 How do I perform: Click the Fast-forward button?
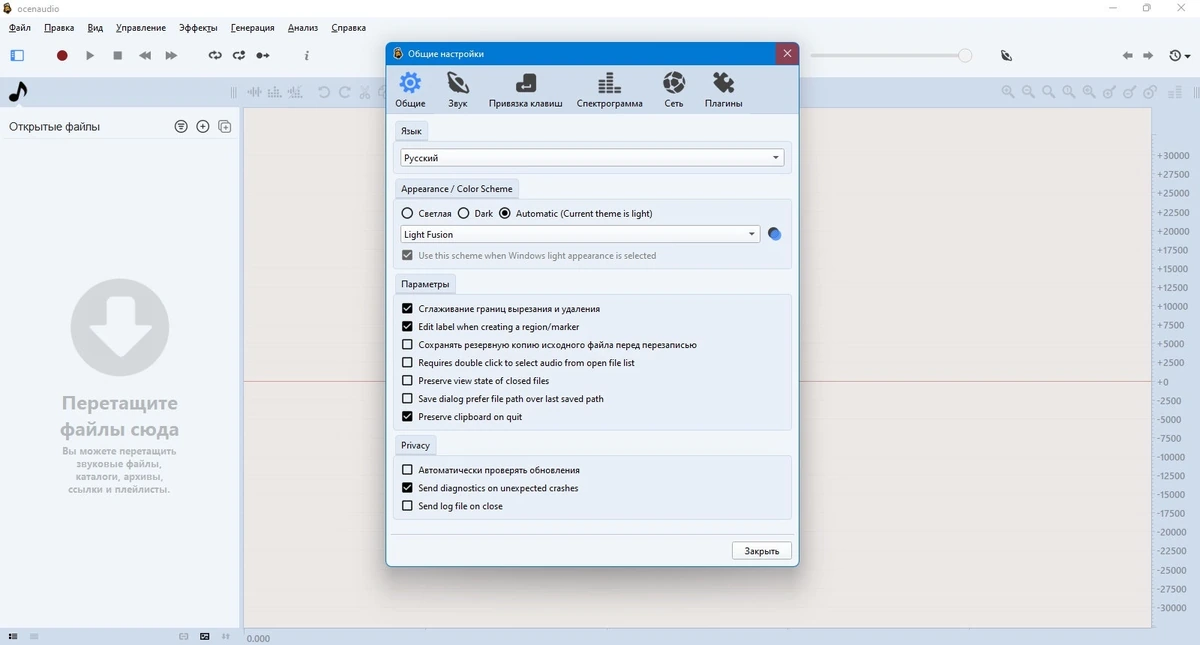(x=171, y=56)
